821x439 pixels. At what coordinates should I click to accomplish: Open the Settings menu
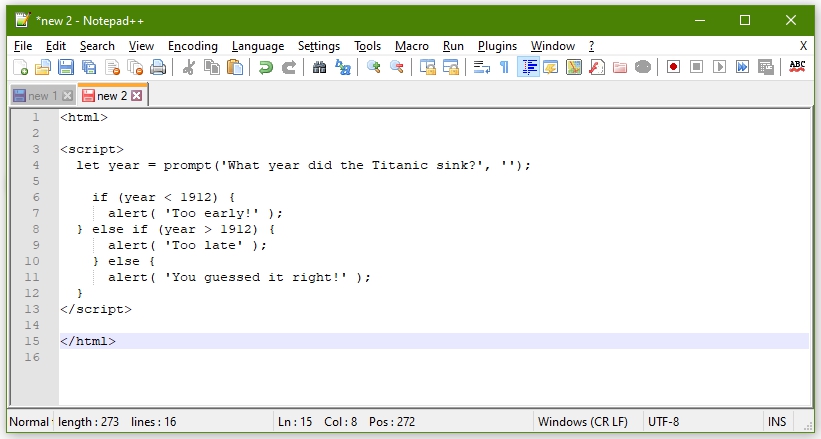click(318, 46)
